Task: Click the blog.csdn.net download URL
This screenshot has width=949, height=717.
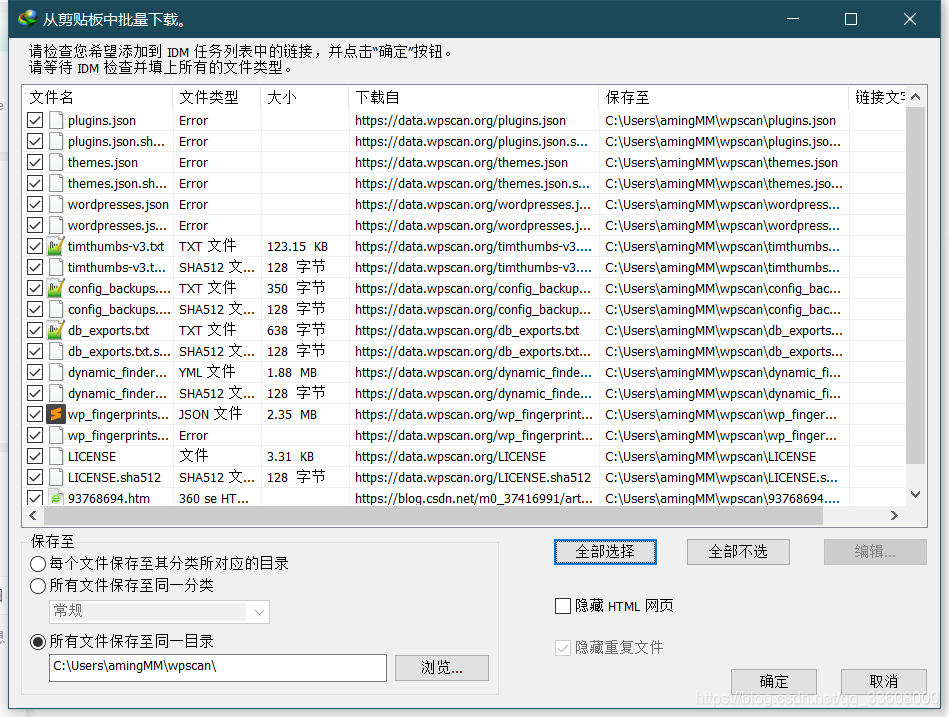Action: [473, 498]
